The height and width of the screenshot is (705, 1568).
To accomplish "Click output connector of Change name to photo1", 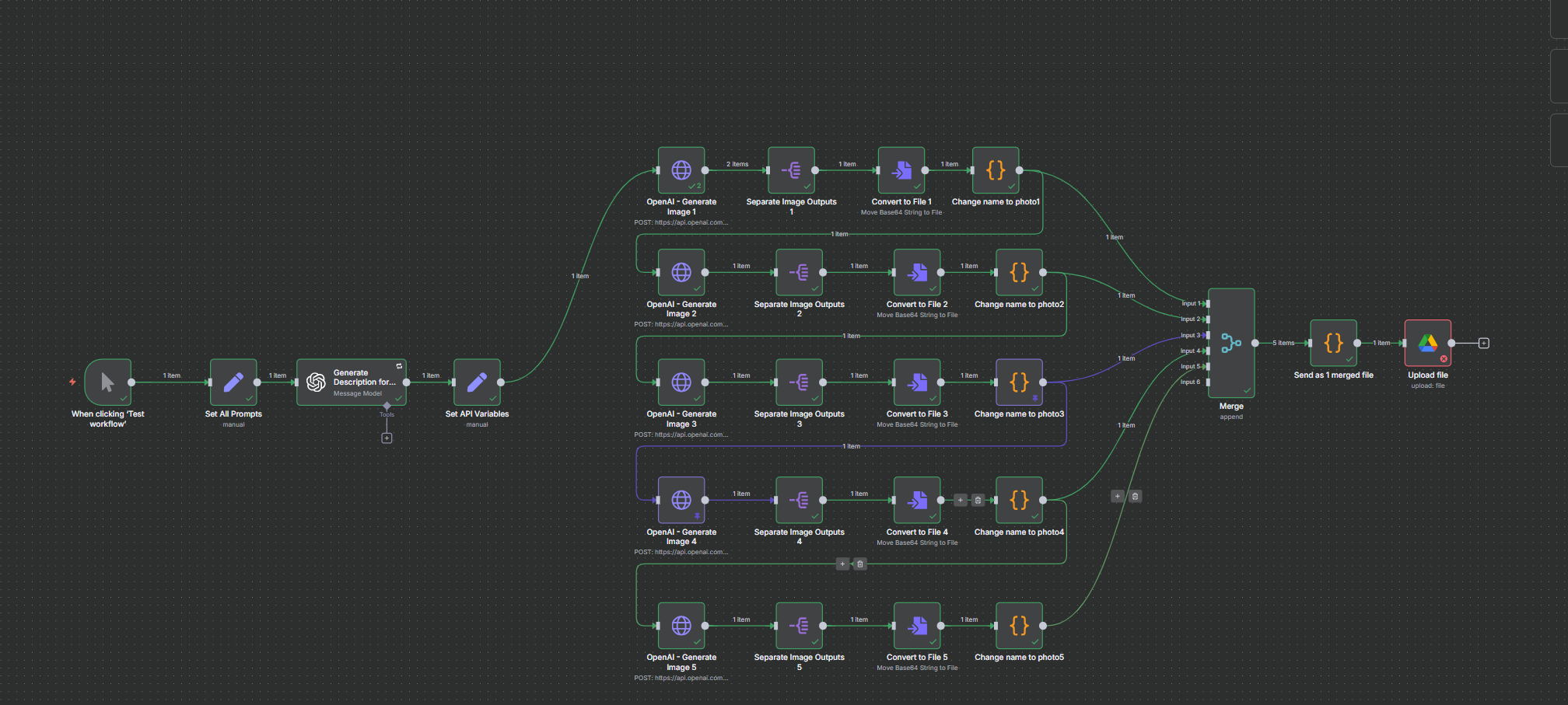I will [1019, 170].
